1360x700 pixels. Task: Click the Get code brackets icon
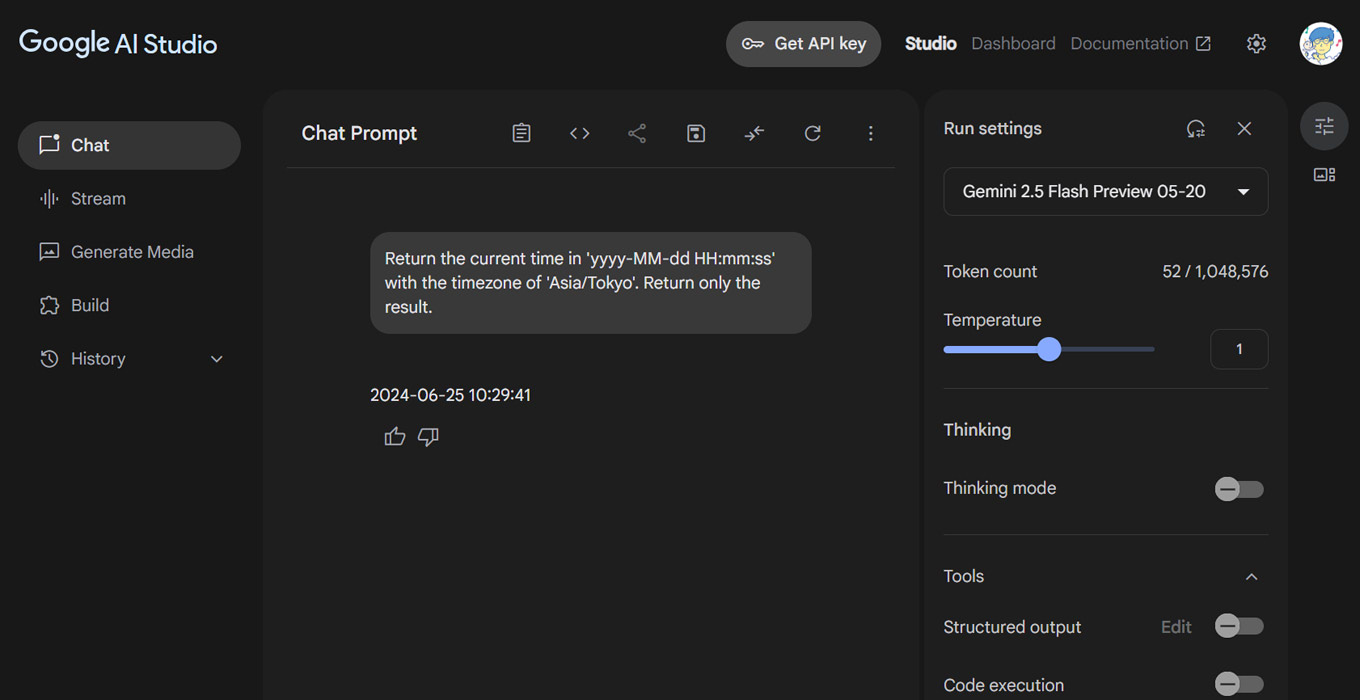pyautogui.click(x=579, y=133)
